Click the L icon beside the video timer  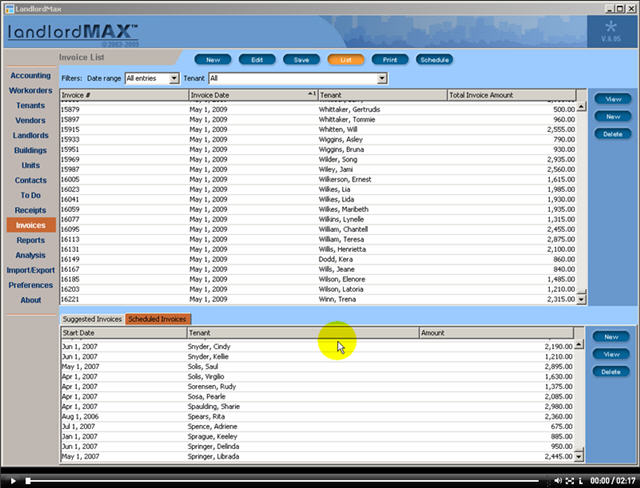[580, 481]
